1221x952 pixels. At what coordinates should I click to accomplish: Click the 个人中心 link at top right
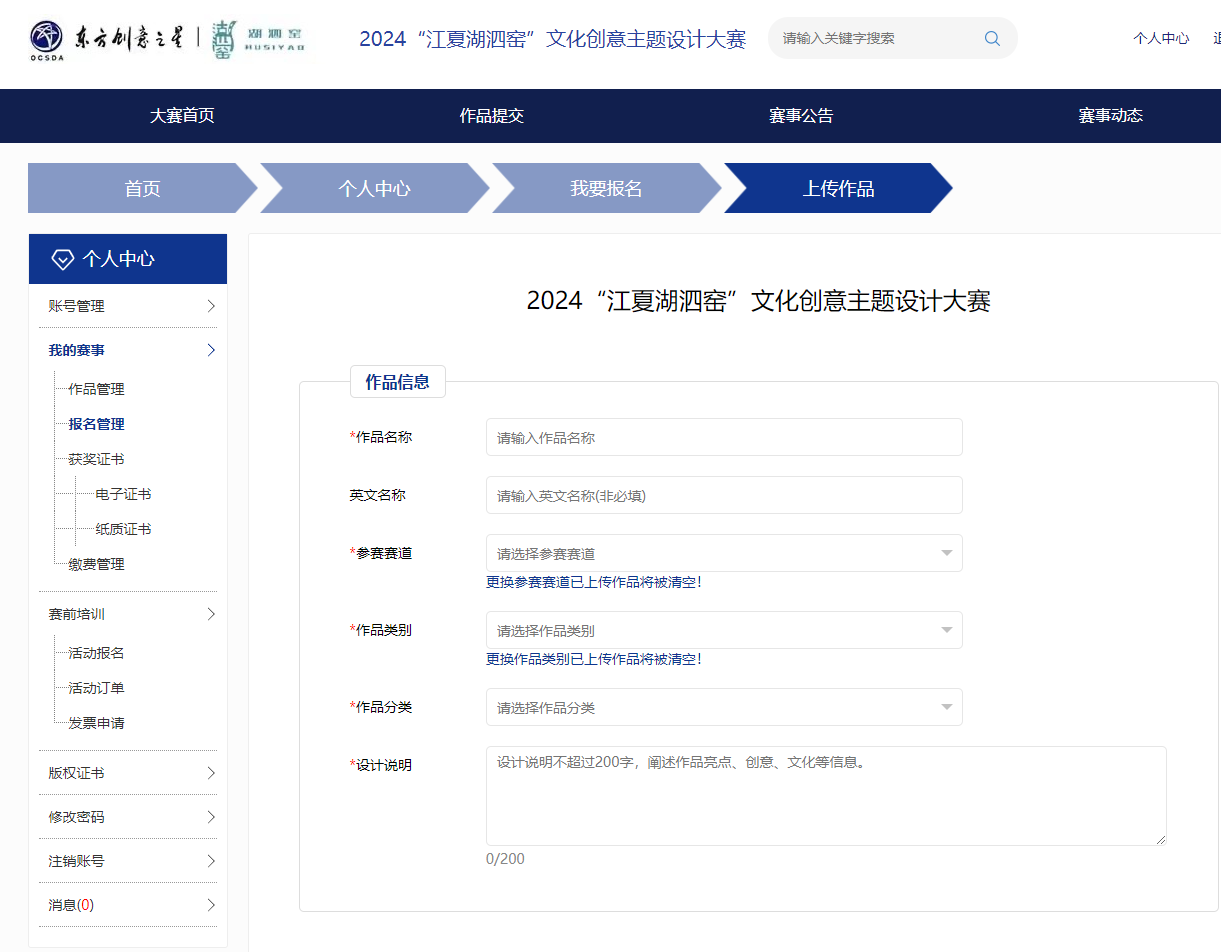(x=1160, y=38)
